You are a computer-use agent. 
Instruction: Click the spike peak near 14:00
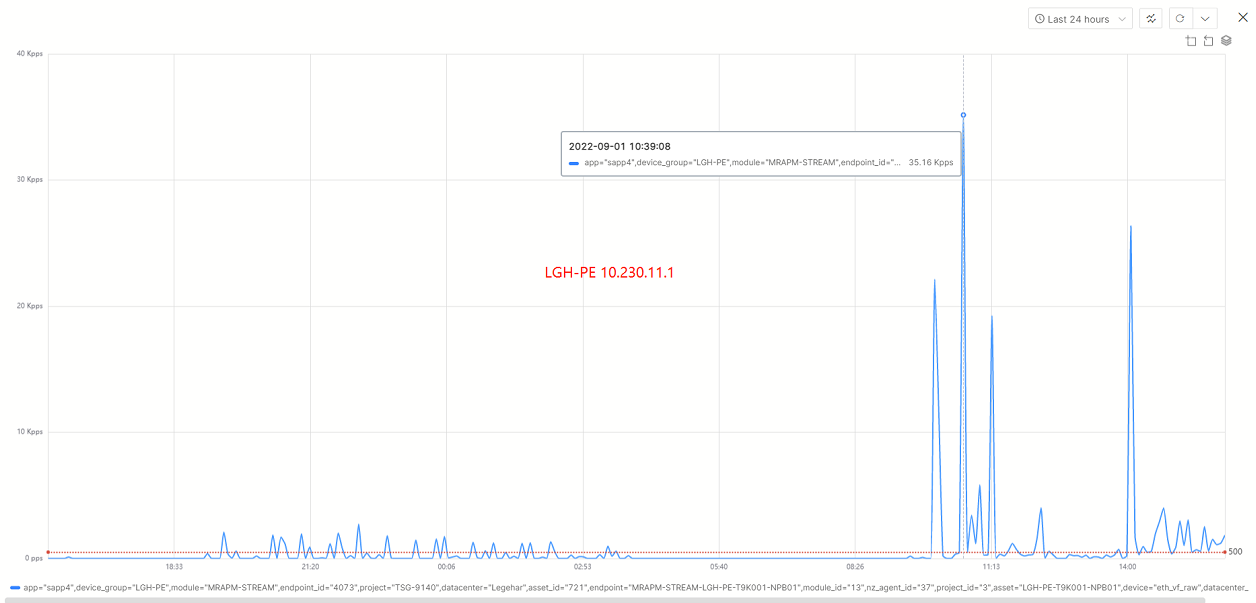1130,227
